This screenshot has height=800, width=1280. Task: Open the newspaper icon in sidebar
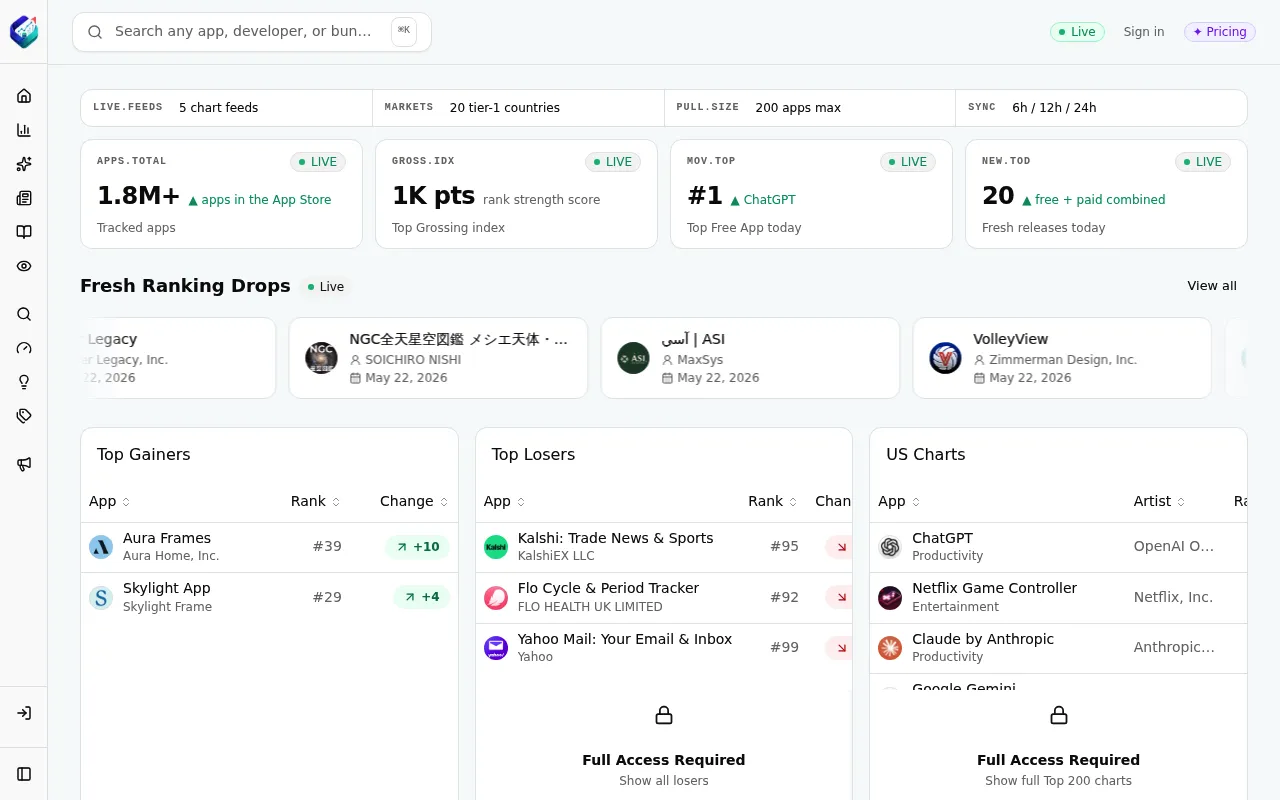(24, 198)
